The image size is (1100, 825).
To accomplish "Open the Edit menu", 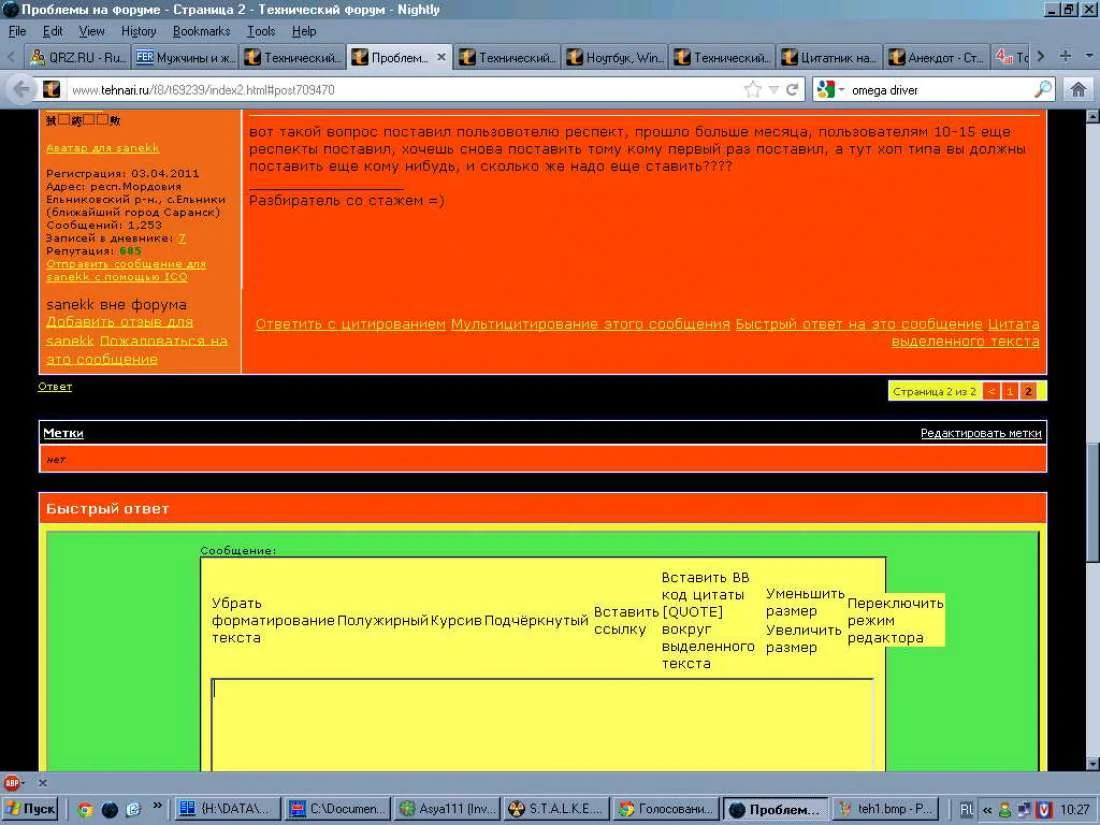I will click(x=53, y=31).
